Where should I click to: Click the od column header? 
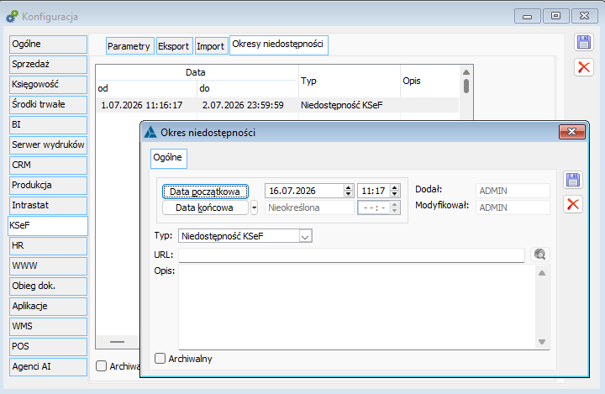coord(147,88)
